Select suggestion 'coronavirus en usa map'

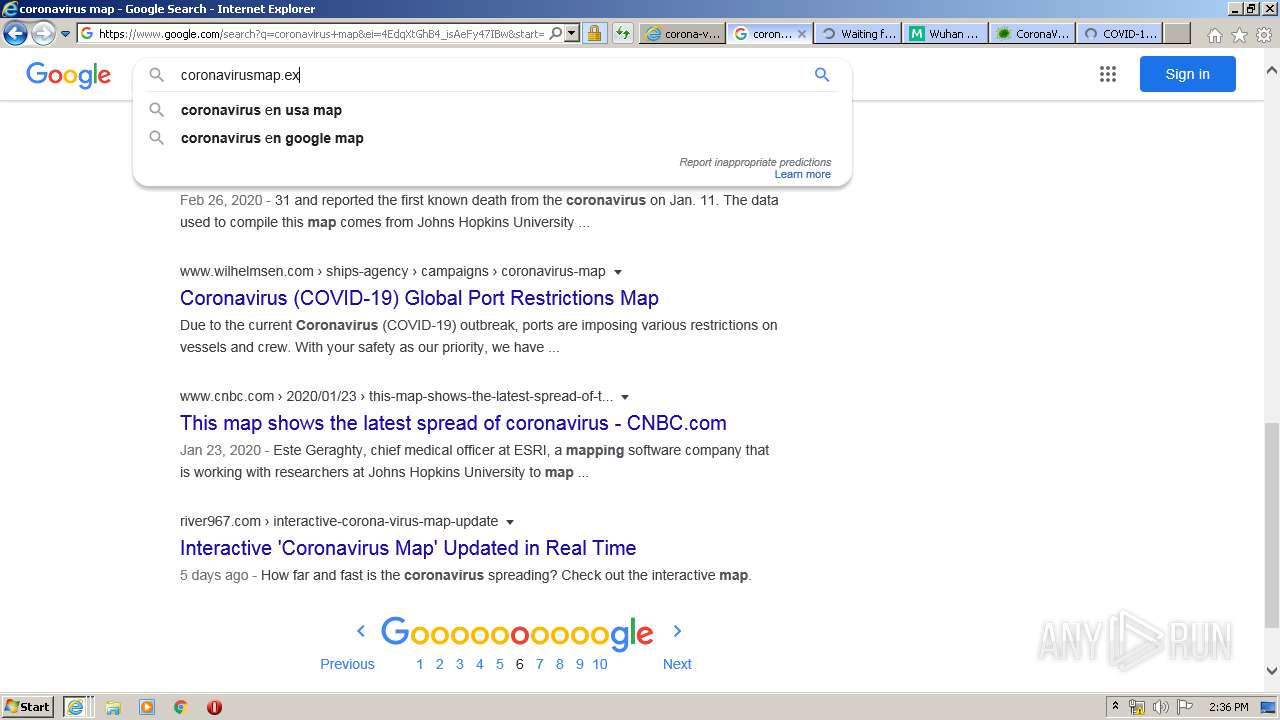click(x=261, y=110)
